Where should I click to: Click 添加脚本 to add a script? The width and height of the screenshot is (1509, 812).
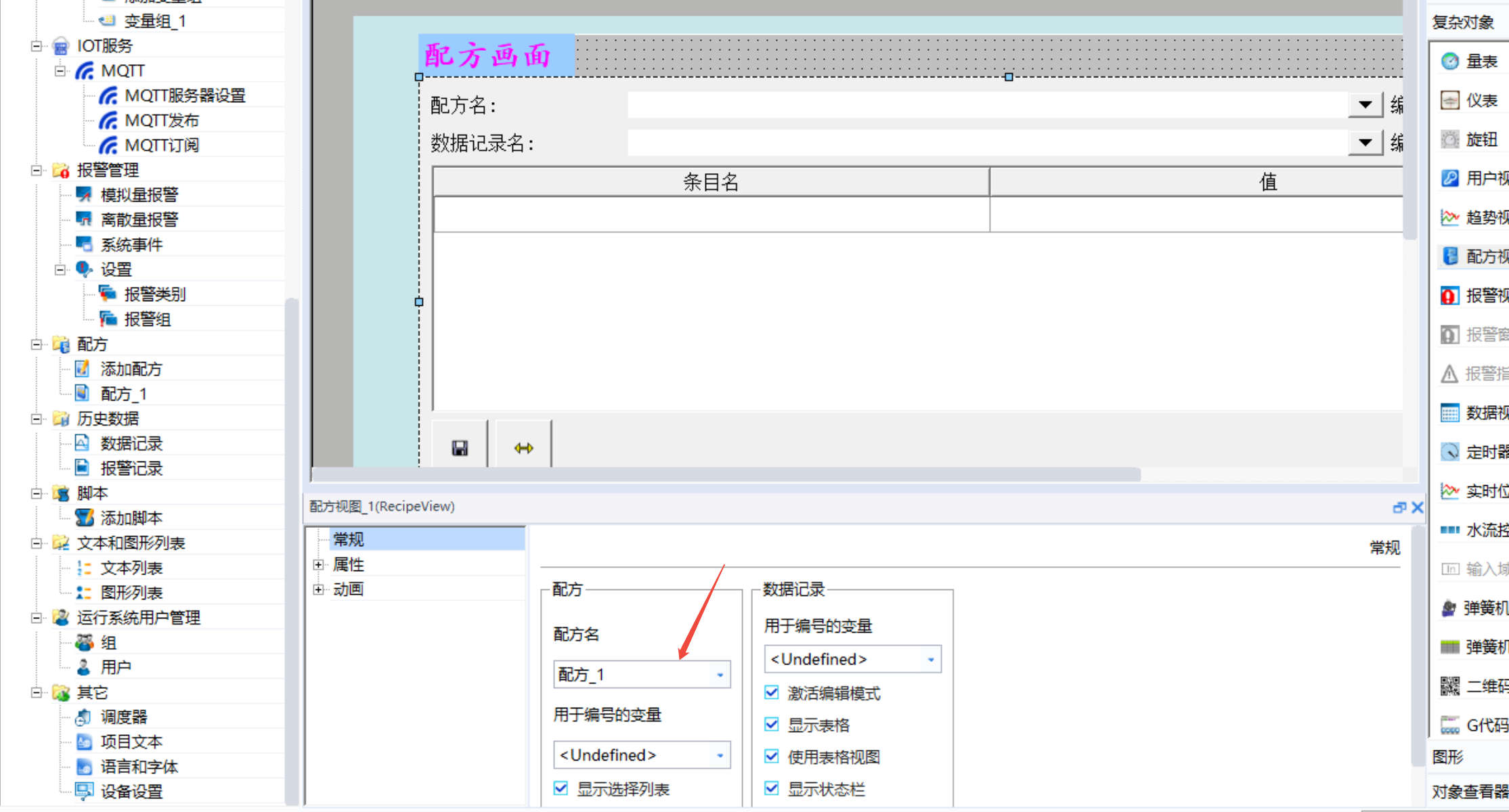click(x=131, y=518)
